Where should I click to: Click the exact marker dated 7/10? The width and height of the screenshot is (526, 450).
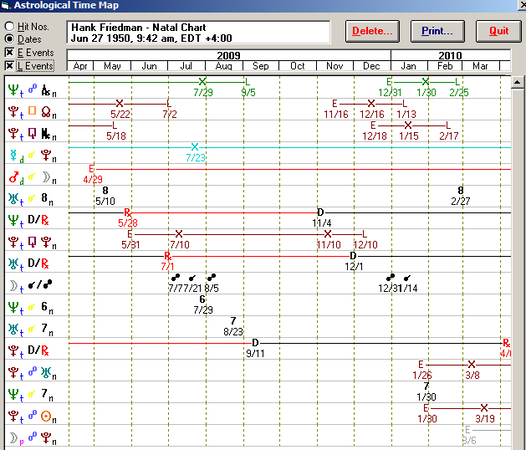pyautogui.click(x=179, y=234)
